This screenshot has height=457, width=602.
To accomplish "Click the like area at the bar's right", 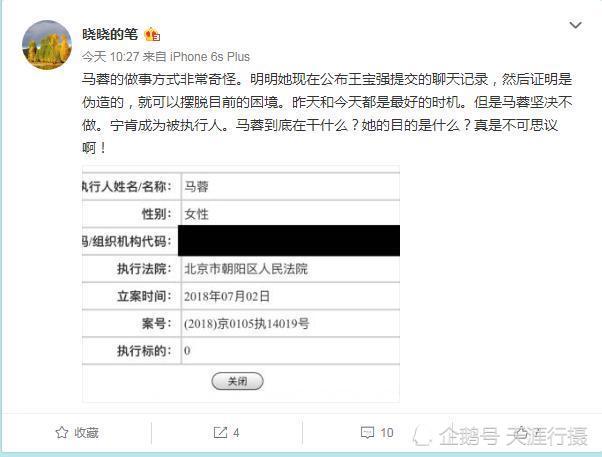I will pyautogui.click(x=521, y=433).
